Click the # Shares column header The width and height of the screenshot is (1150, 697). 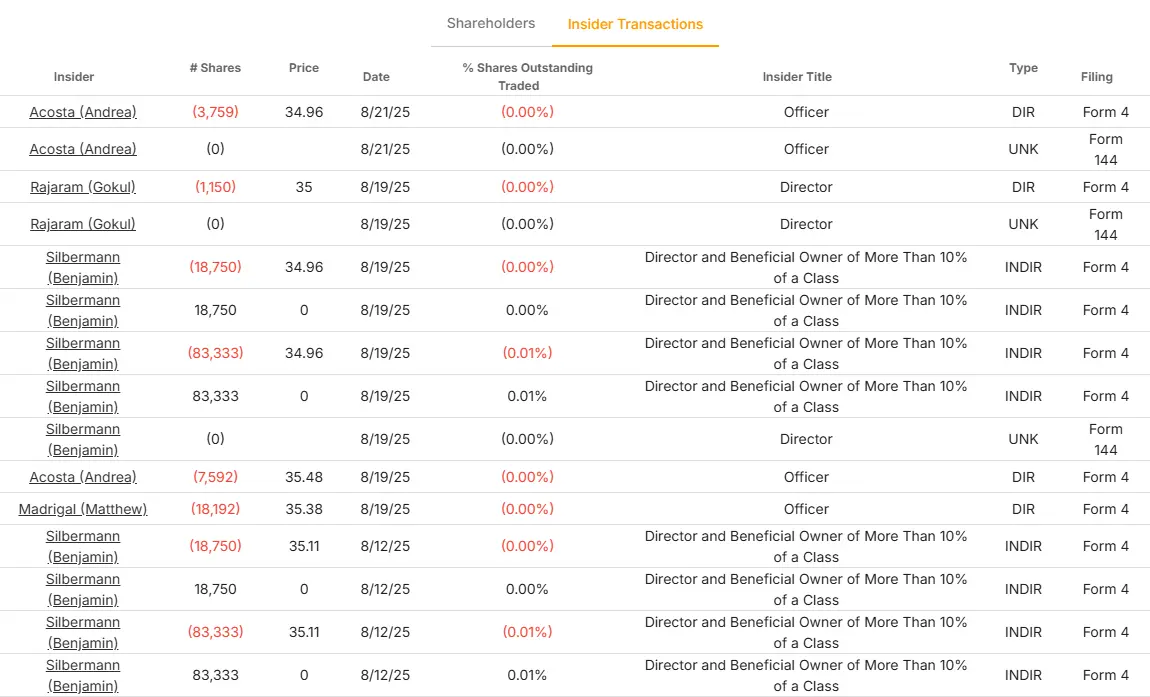click(215, 68)
